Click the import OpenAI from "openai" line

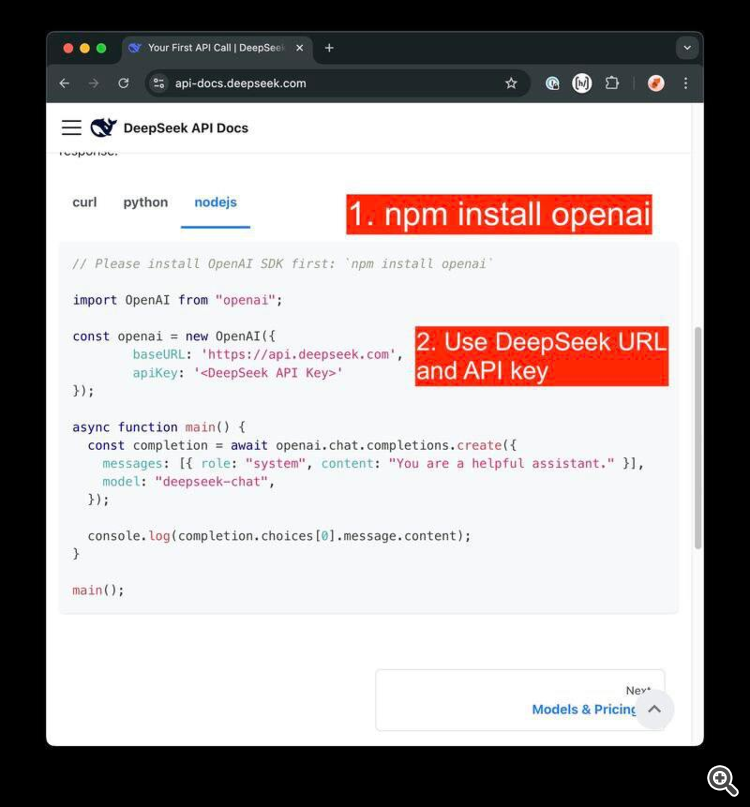tap(178, 300)
